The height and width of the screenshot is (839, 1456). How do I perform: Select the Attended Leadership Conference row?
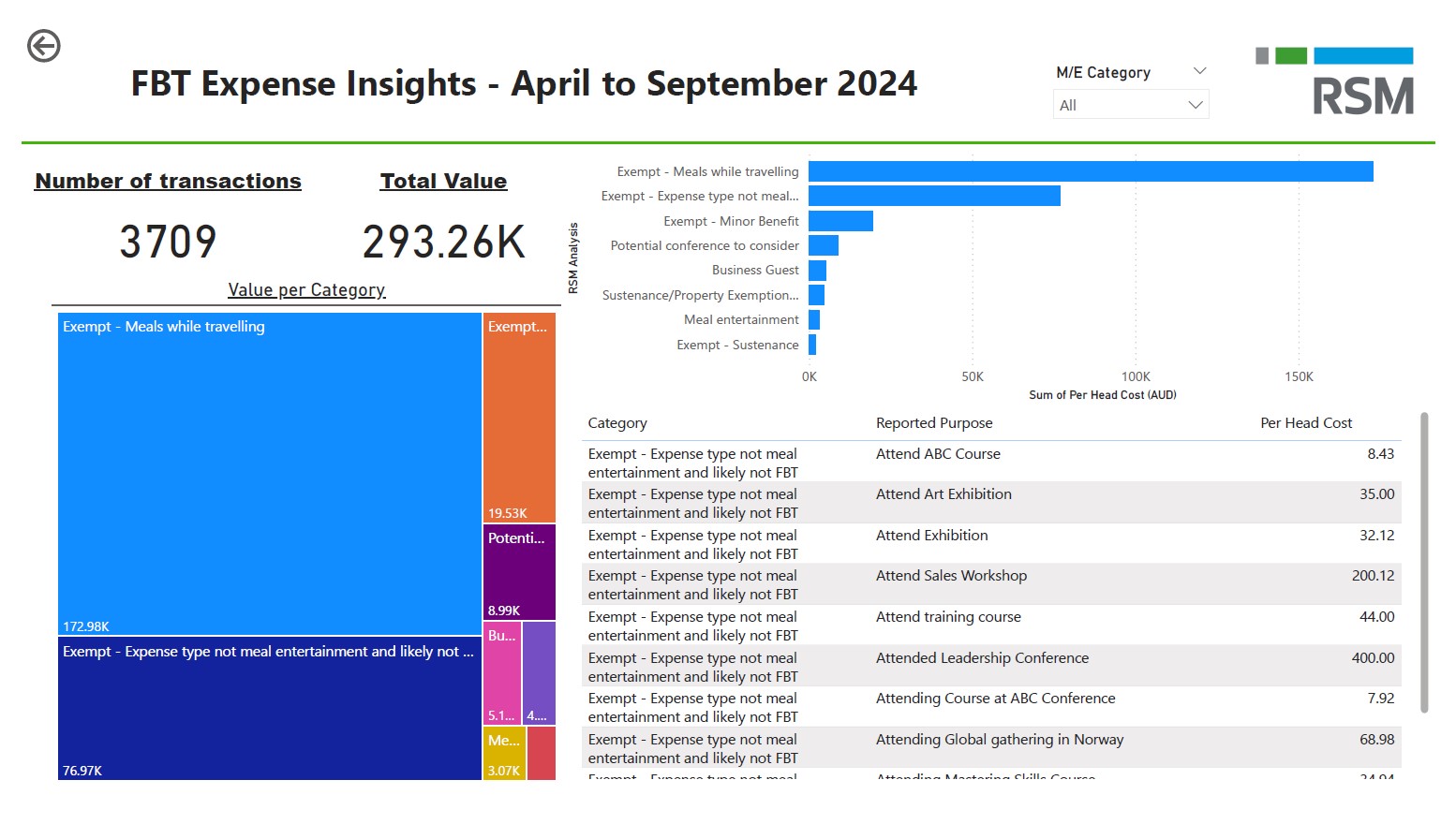pos(982,658)
